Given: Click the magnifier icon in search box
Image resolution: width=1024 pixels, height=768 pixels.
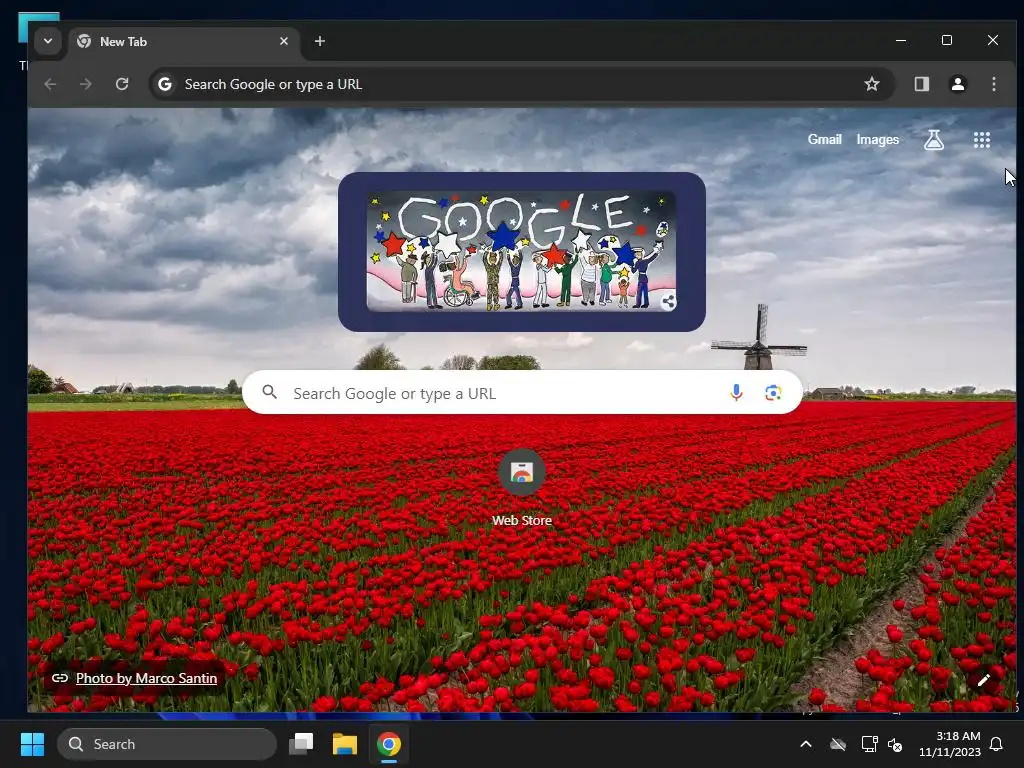Looking at the screenshot, I should click(270, 392).
